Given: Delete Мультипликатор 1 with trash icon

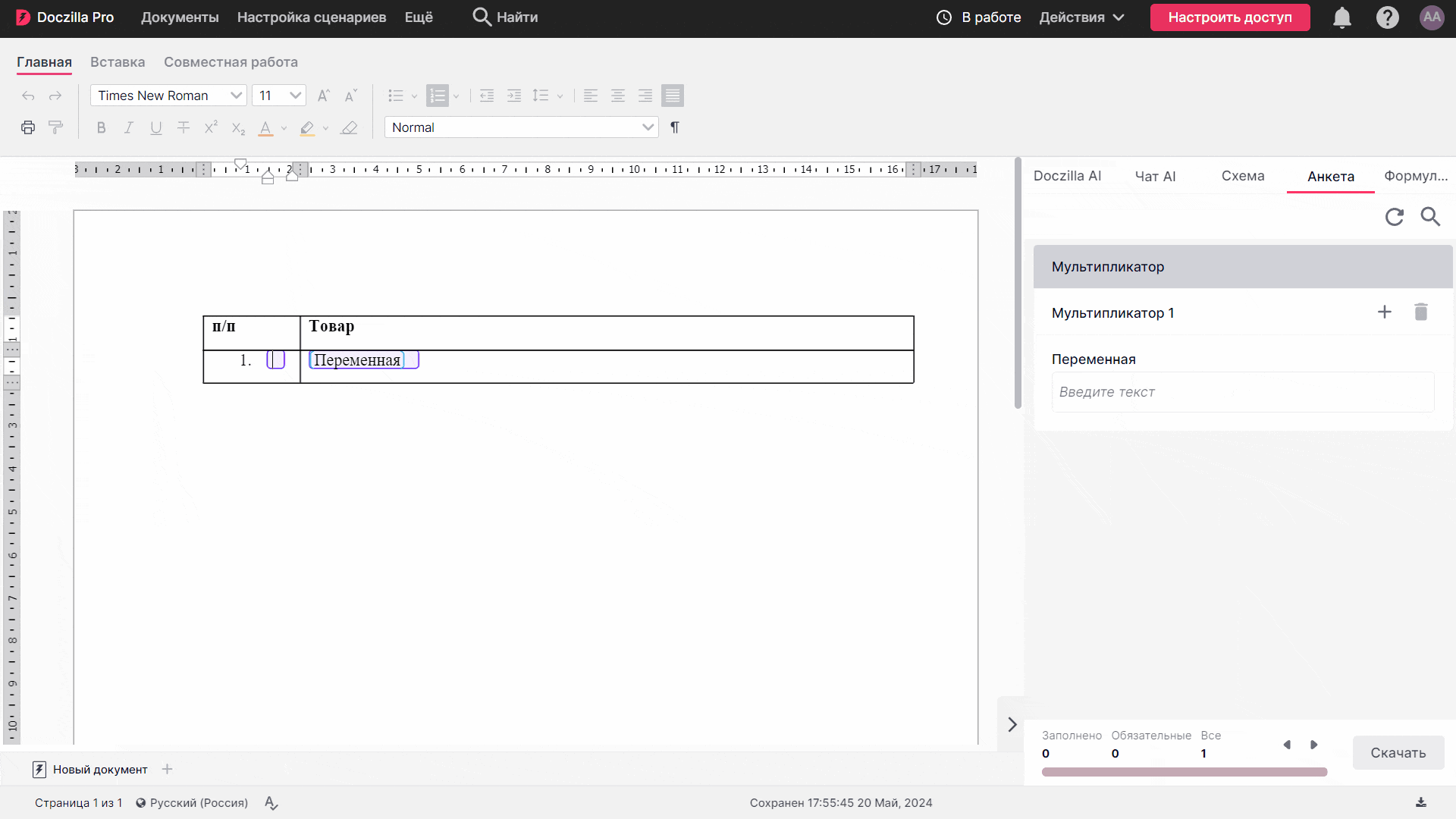Looking at the screenshot, I should point(1421,312).
